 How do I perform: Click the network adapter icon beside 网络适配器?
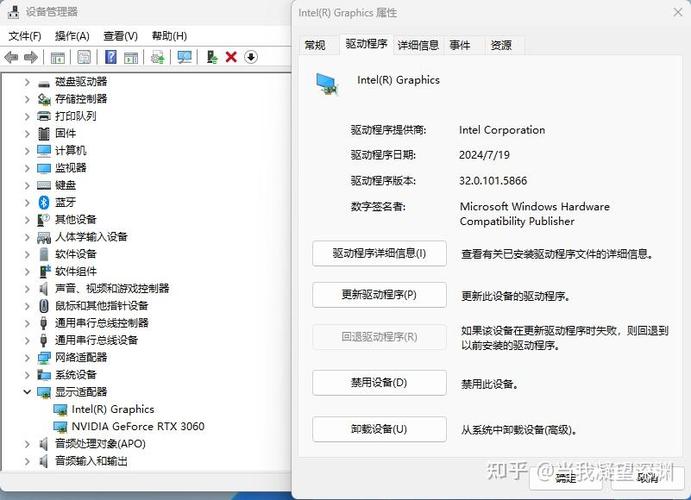[x=44, y=358]
